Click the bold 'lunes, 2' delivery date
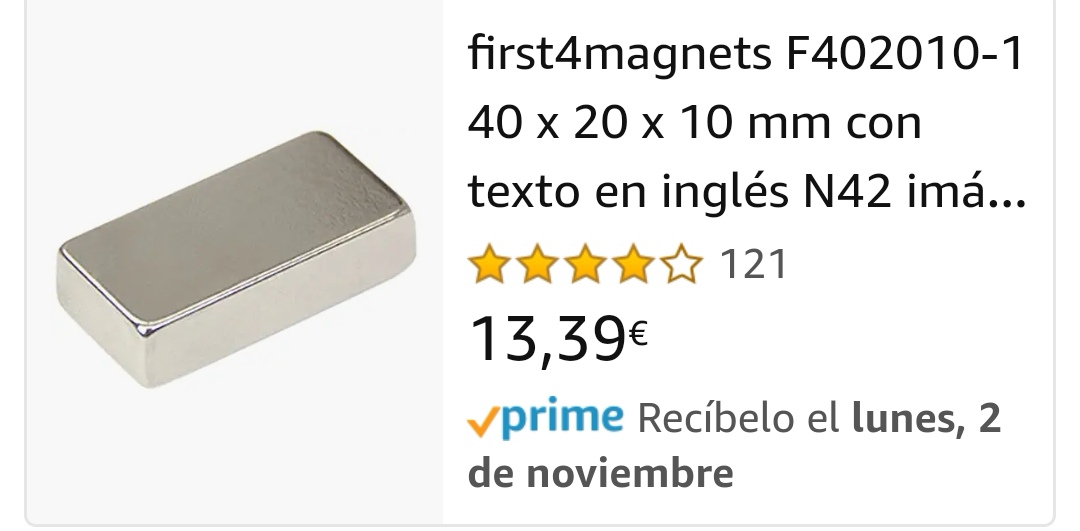The width and height of the screenshot is (1080, 531). 926,418
